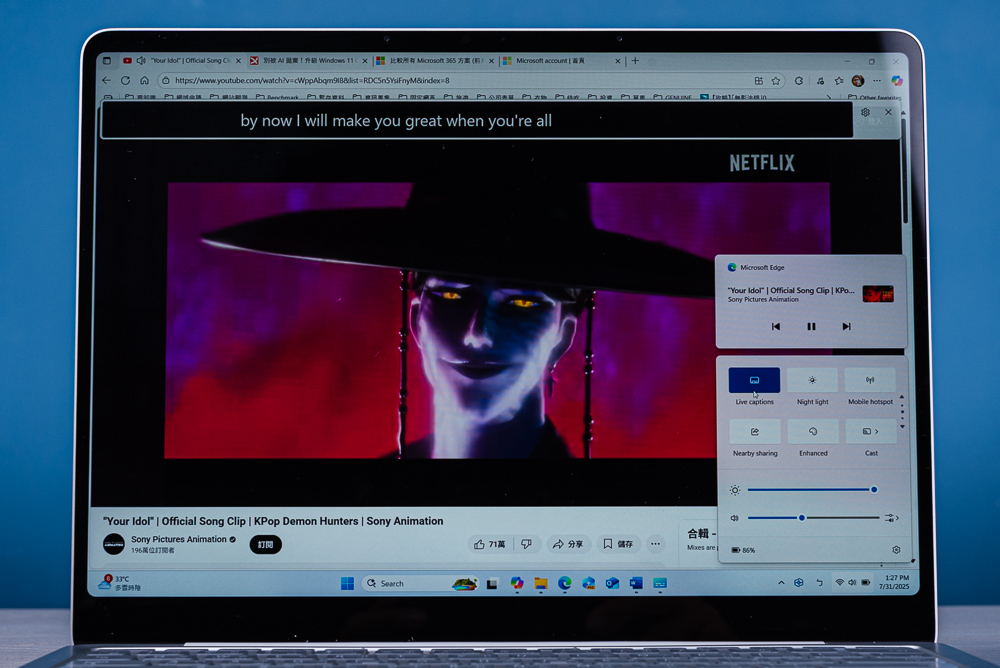Pause playback in the media flyout
This screenshot has width=1000, height=668.
pyautogui.click(x=811, y=327)
